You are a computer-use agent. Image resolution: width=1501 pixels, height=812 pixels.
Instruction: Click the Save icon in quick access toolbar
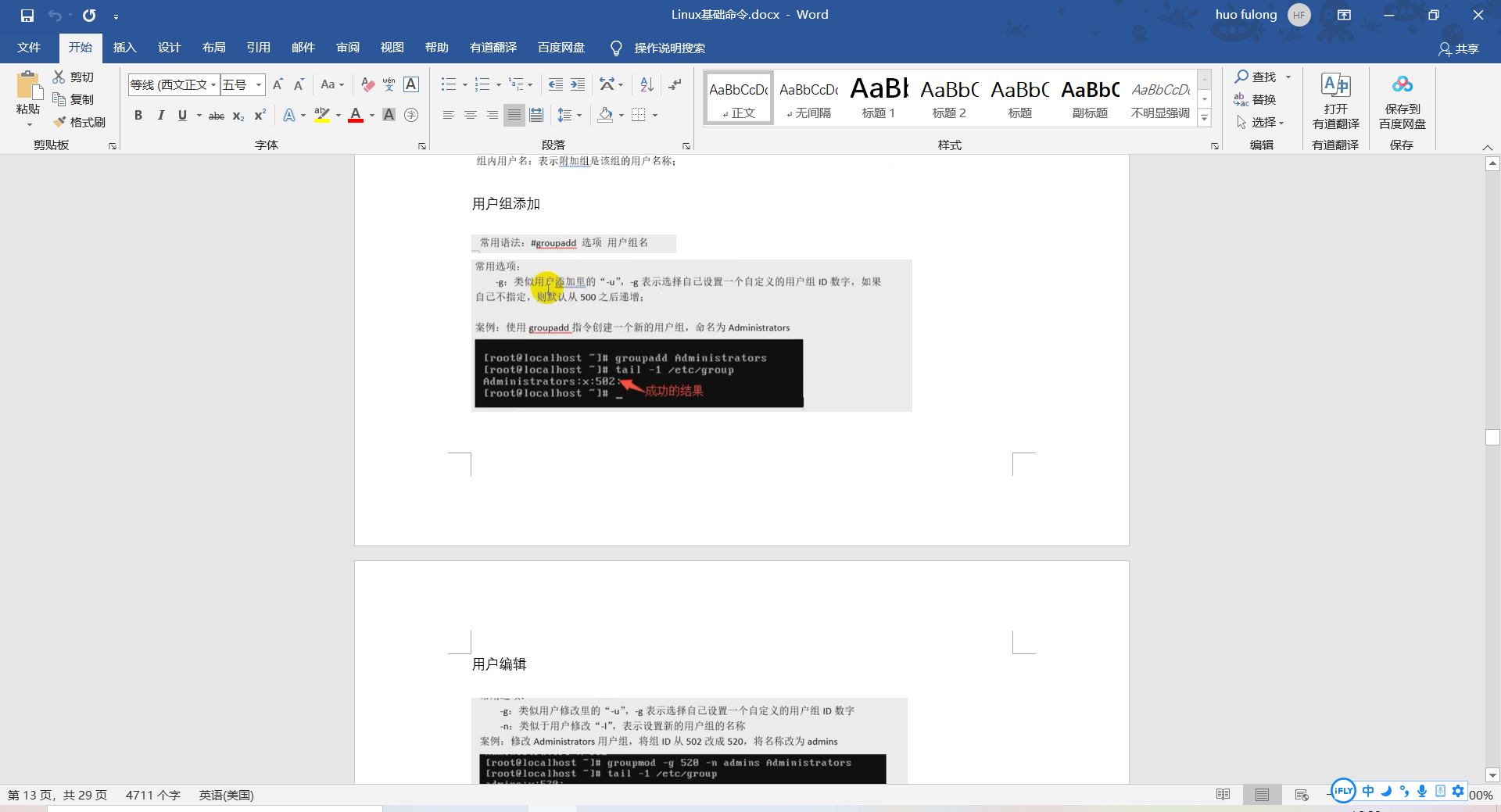[x=27, y=14]
